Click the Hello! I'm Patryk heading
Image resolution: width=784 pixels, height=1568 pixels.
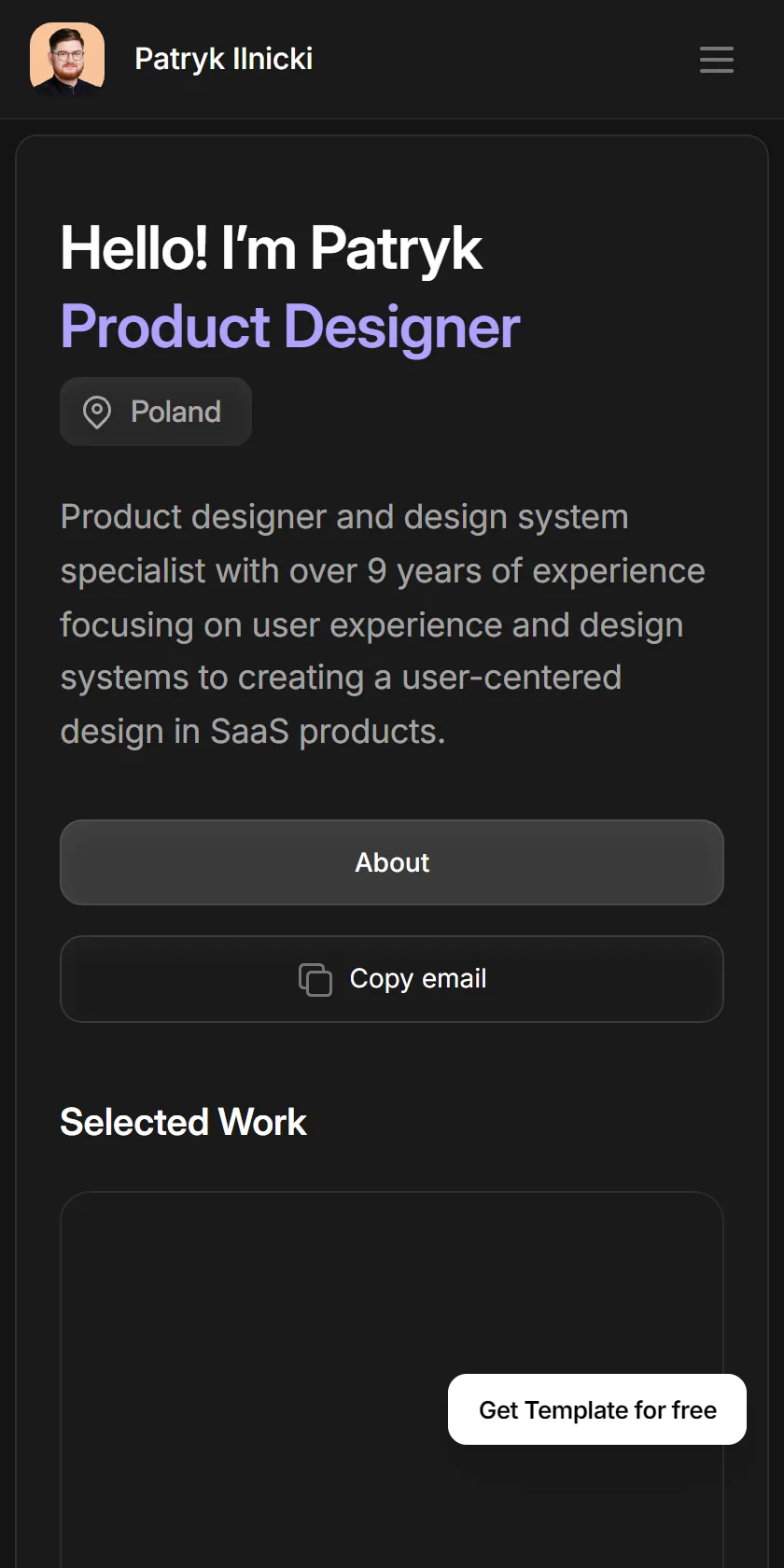272,248
